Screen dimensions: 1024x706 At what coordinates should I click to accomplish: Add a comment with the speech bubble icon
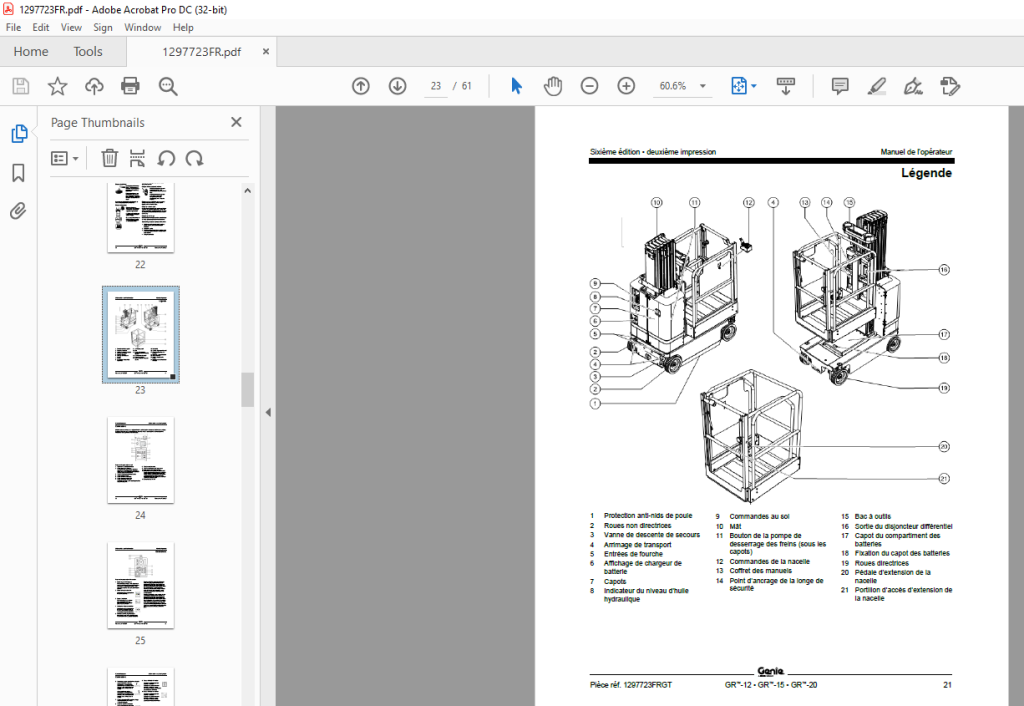click(x=840, y=86)
